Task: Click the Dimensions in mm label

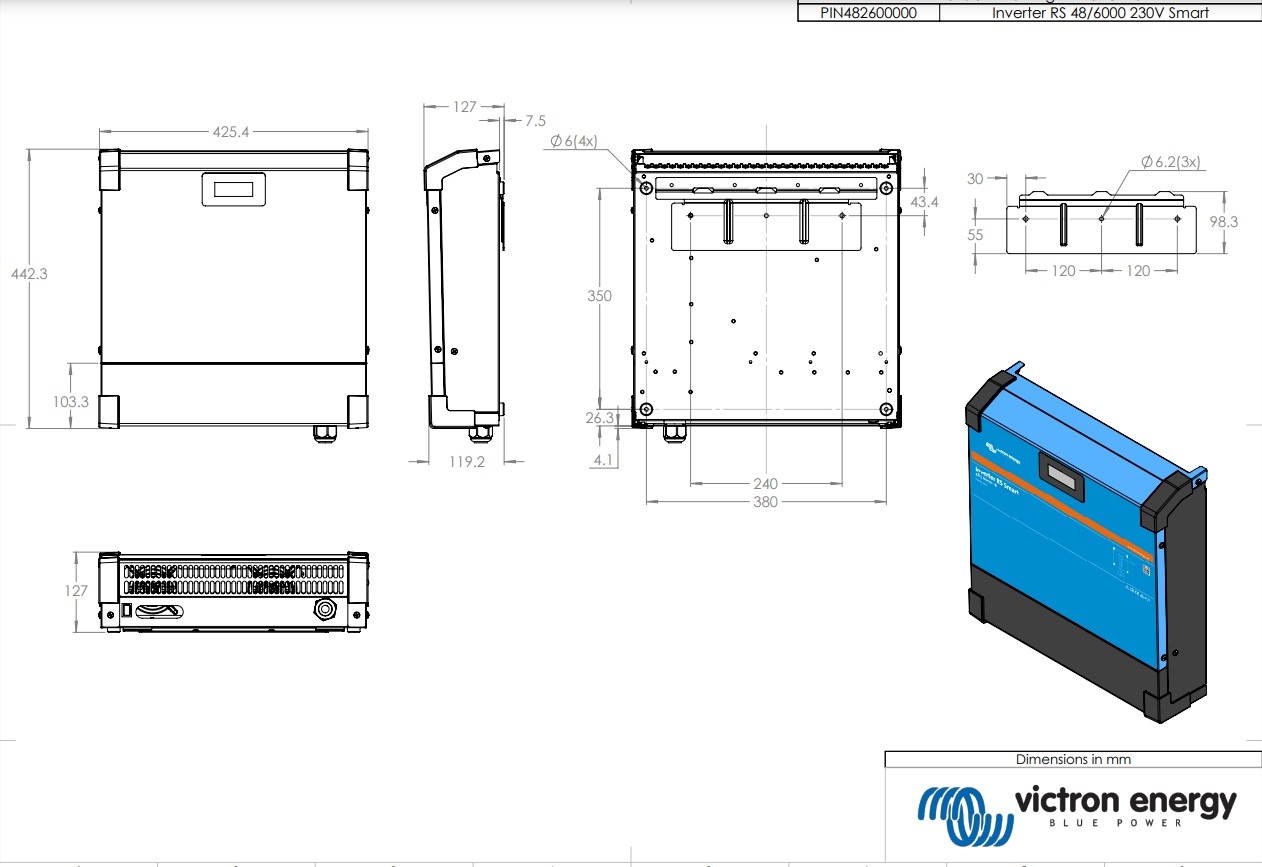Action: 1073,759
